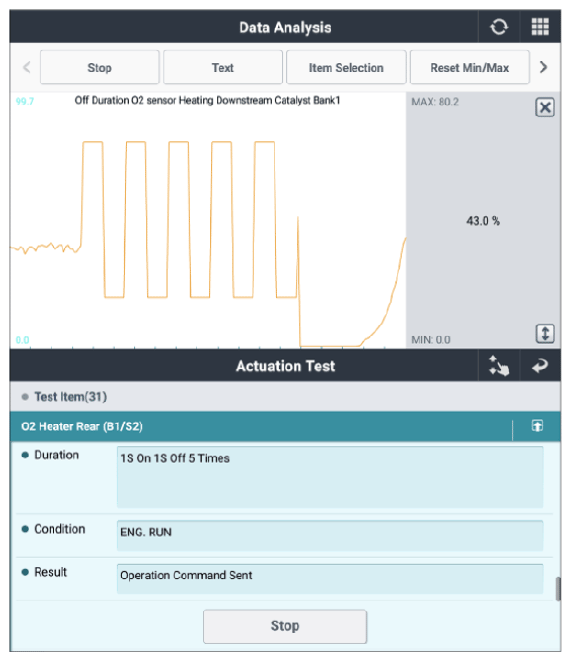Close the O2 sensor graph panel
571x661 pixels.
click(x=544, y=107)
